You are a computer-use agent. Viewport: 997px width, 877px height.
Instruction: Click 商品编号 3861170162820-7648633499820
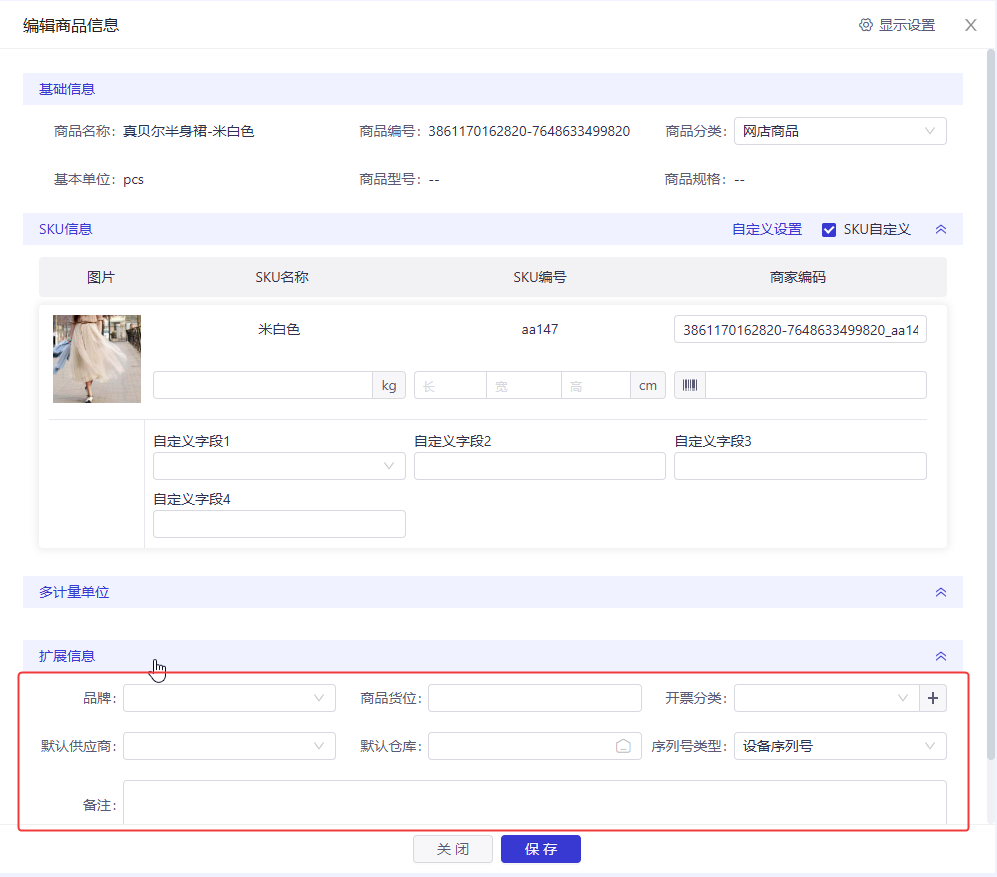pos(529,131)
